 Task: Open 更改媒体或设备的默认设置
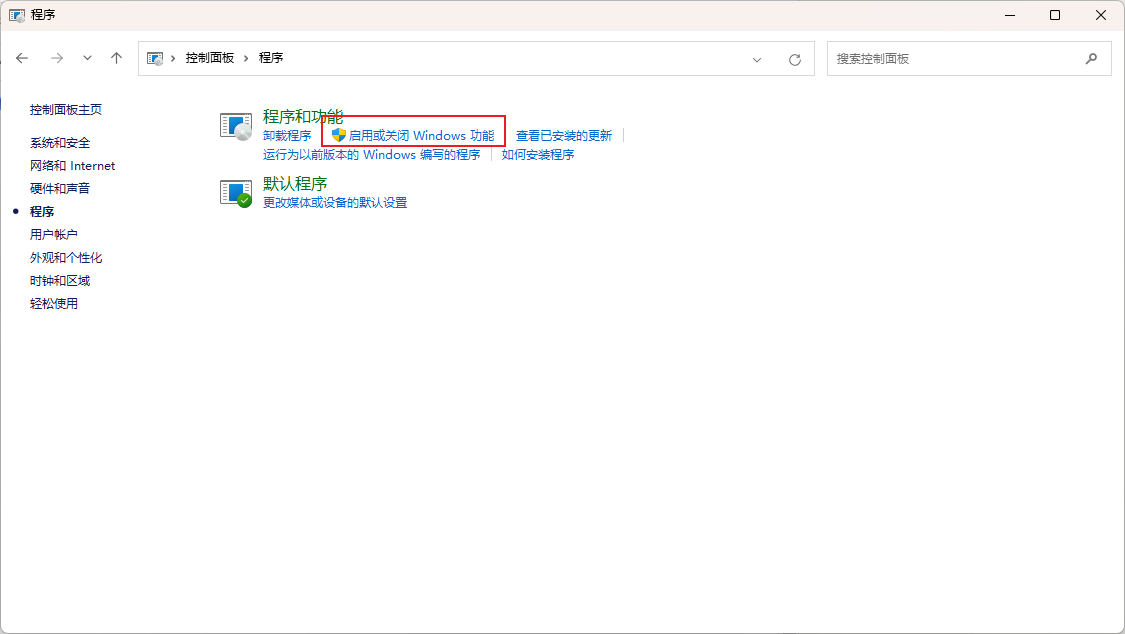click(335, 203)
